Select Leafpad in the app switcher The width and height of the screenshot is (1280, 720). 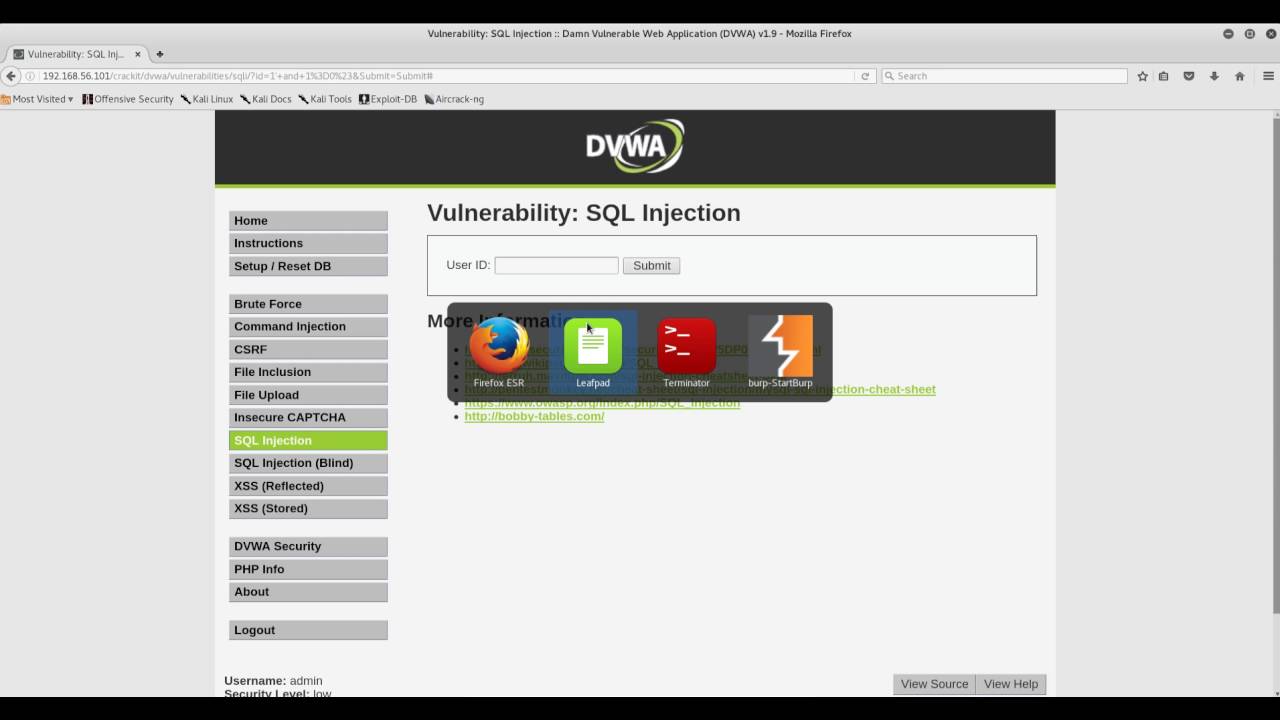coord(593,352)
